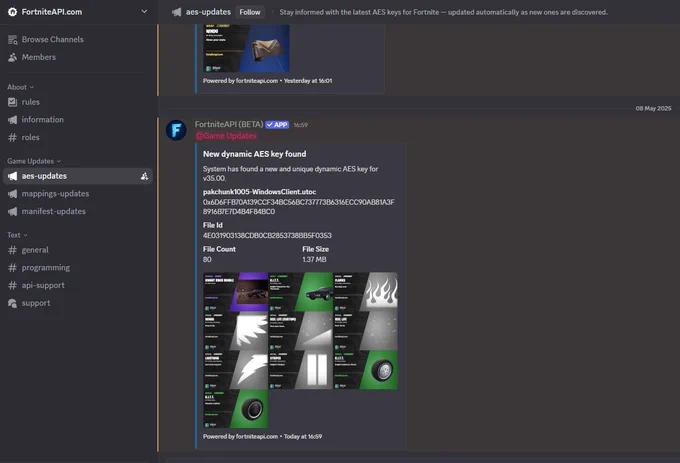This screenshot has width=680, height=463.
Task: Click the megaphone icon in channel header
Action: tap(177, 12)
